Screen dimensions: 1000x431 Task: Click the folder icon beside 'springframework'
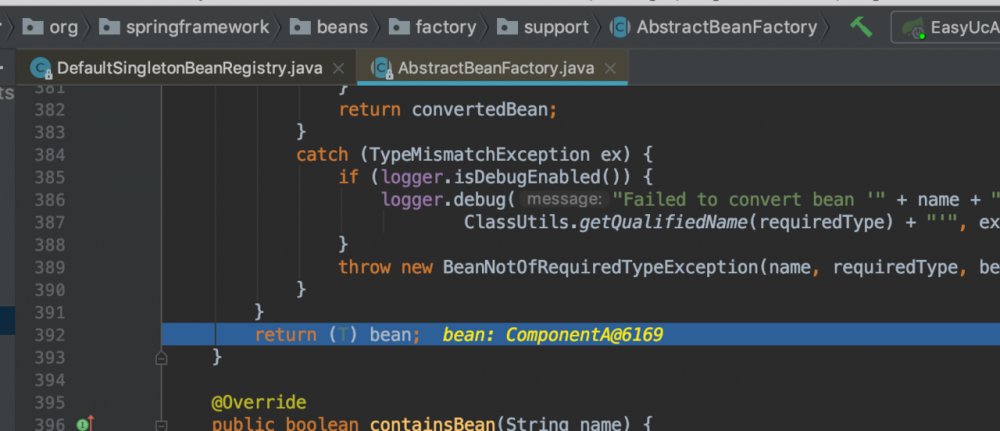[x=110, y=27]
